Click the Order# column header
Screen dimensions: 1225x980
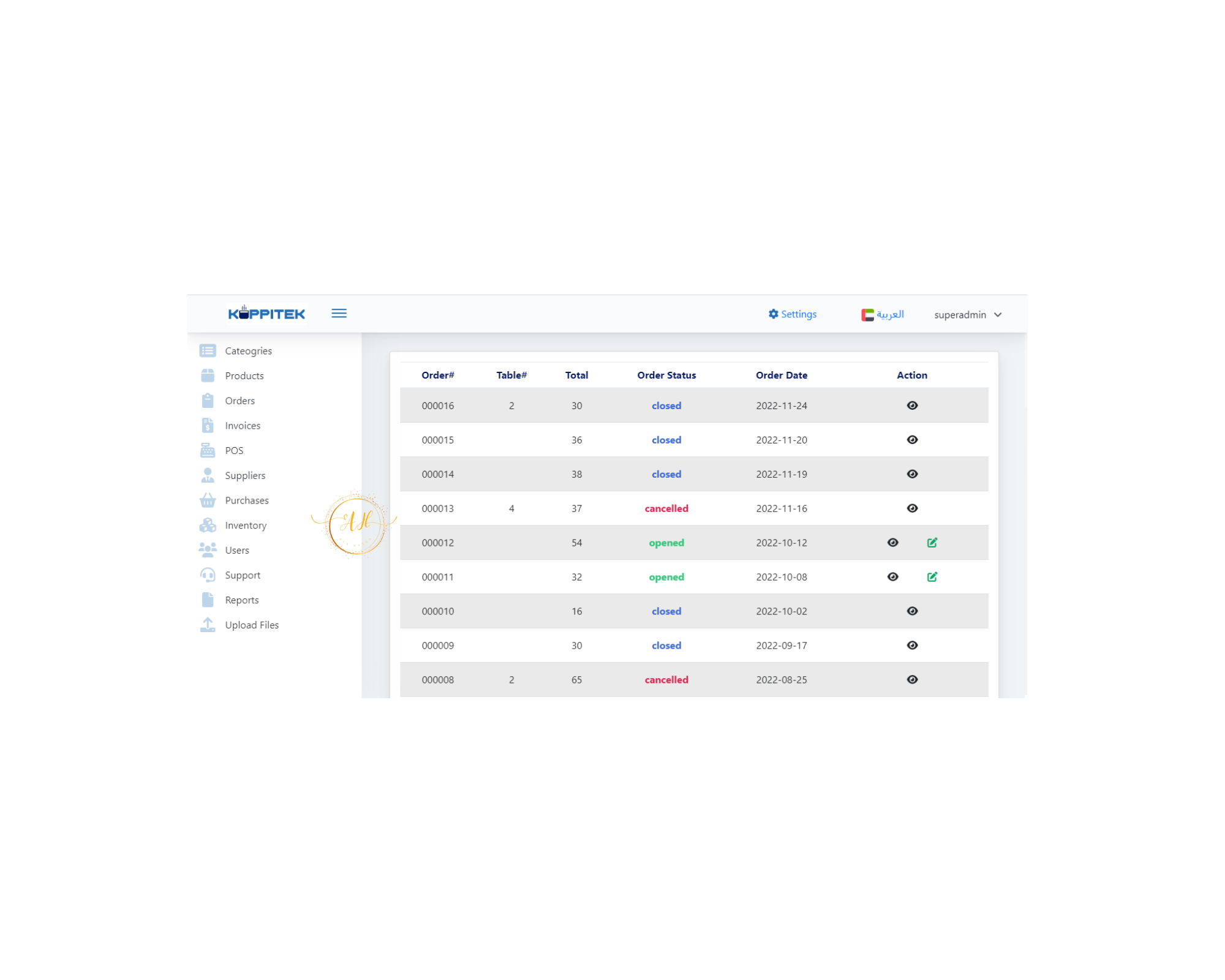438,375
